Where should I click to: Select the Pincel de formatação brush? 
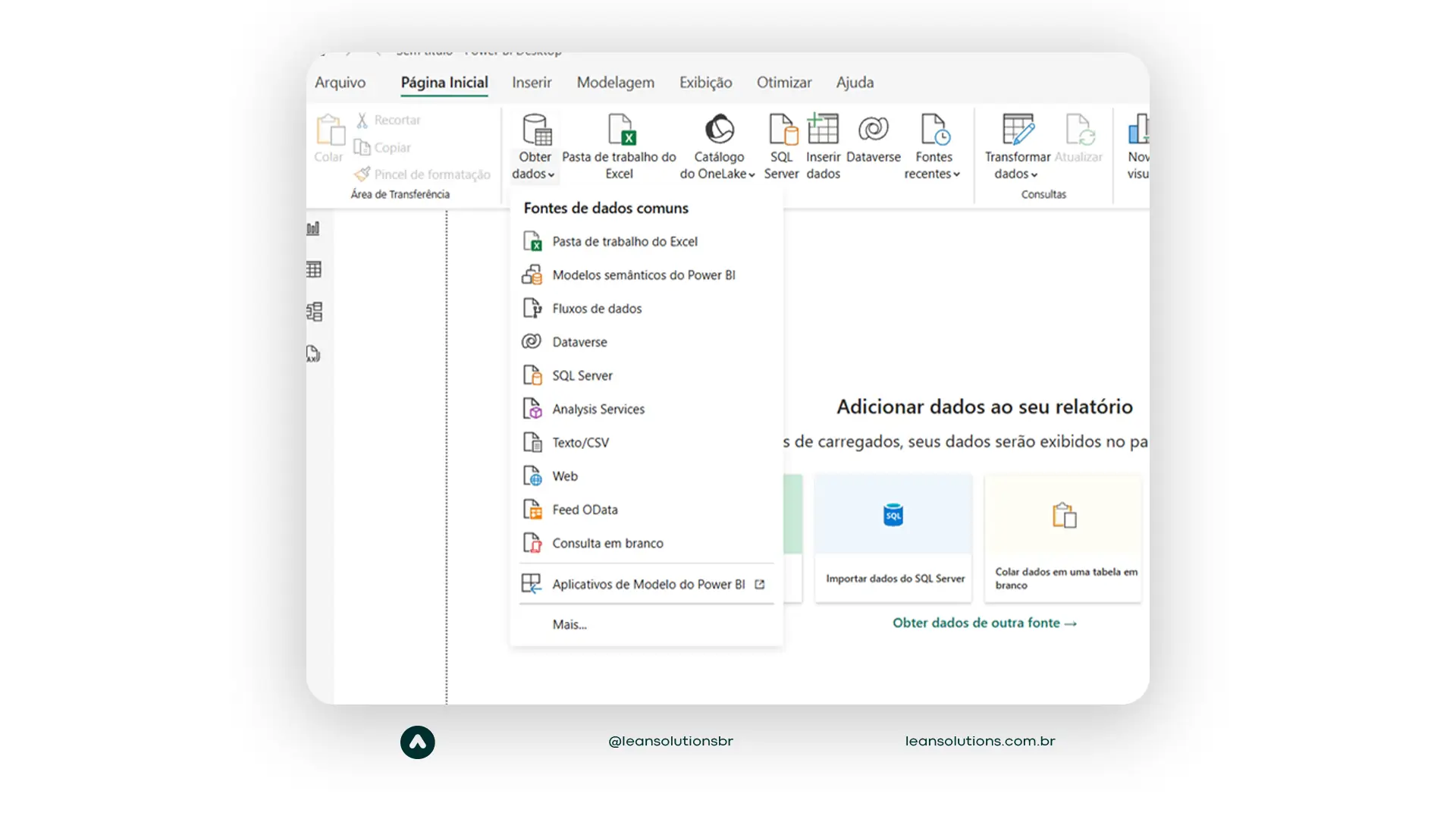pos(362,174)
